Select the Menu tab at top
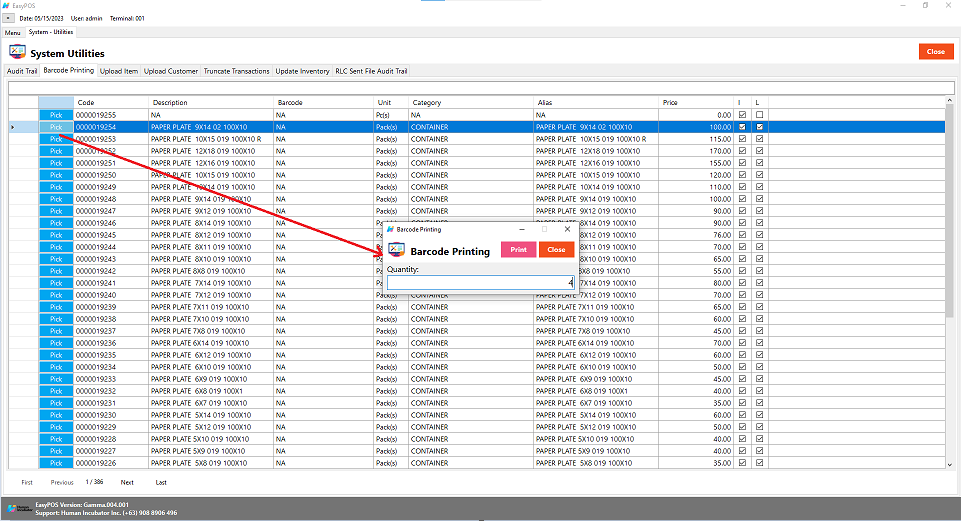Viewport: 961px width, 521px height. pyautogui.click(x=12, y=32)
